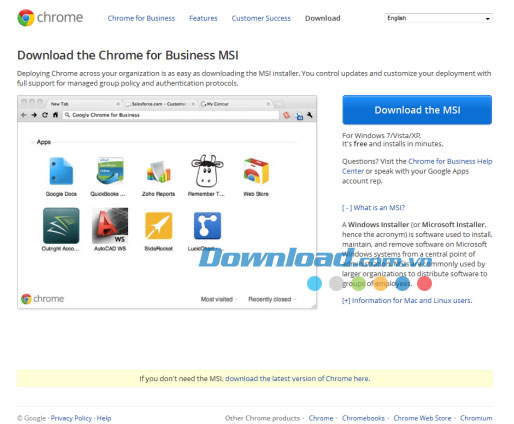Open the Privacy Policy footer link
Screen dimensions: 514x424
pos(71,418)
